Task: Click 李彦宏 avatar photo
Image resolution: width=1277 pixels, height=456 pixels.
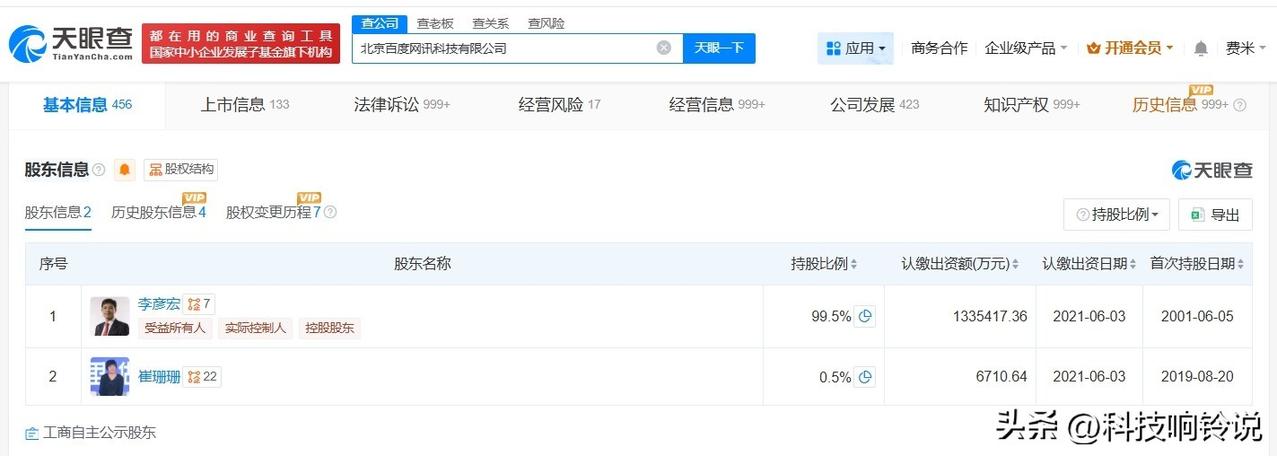Action: [x=110, y=316]
